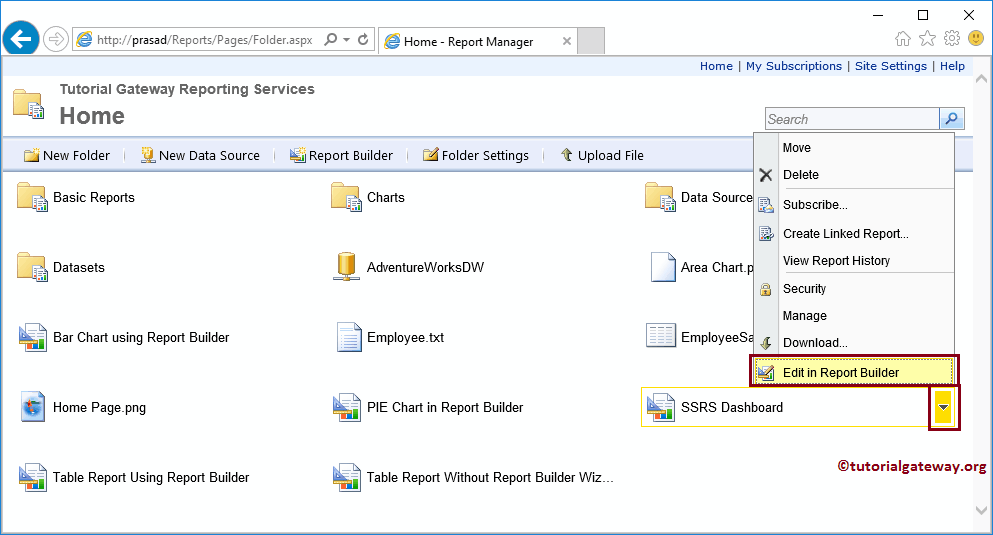This screenshot has height=535, width=993.
Task: Click the EmployeeSa dataset icon
Action: pyautogui.click(x=661, y=336)
